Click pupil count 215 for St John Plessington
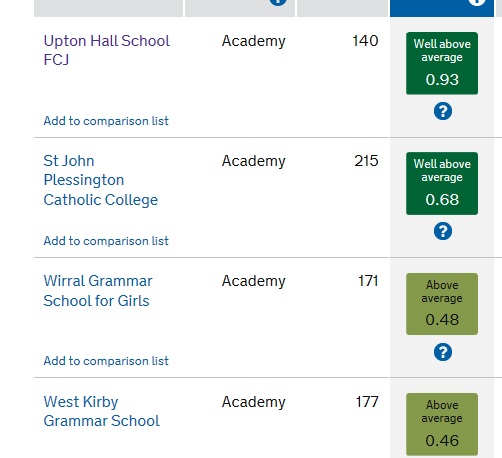502x458 pixels. tap(366, 161)
